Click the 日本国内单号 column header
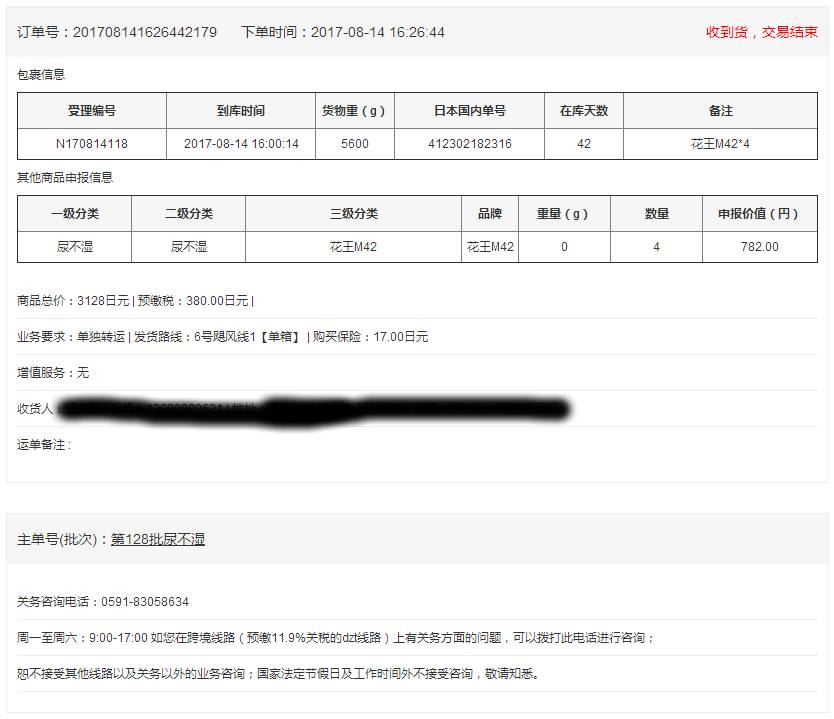Image resolution: width=834 pixels, height=719 pixels. [469, 111]
